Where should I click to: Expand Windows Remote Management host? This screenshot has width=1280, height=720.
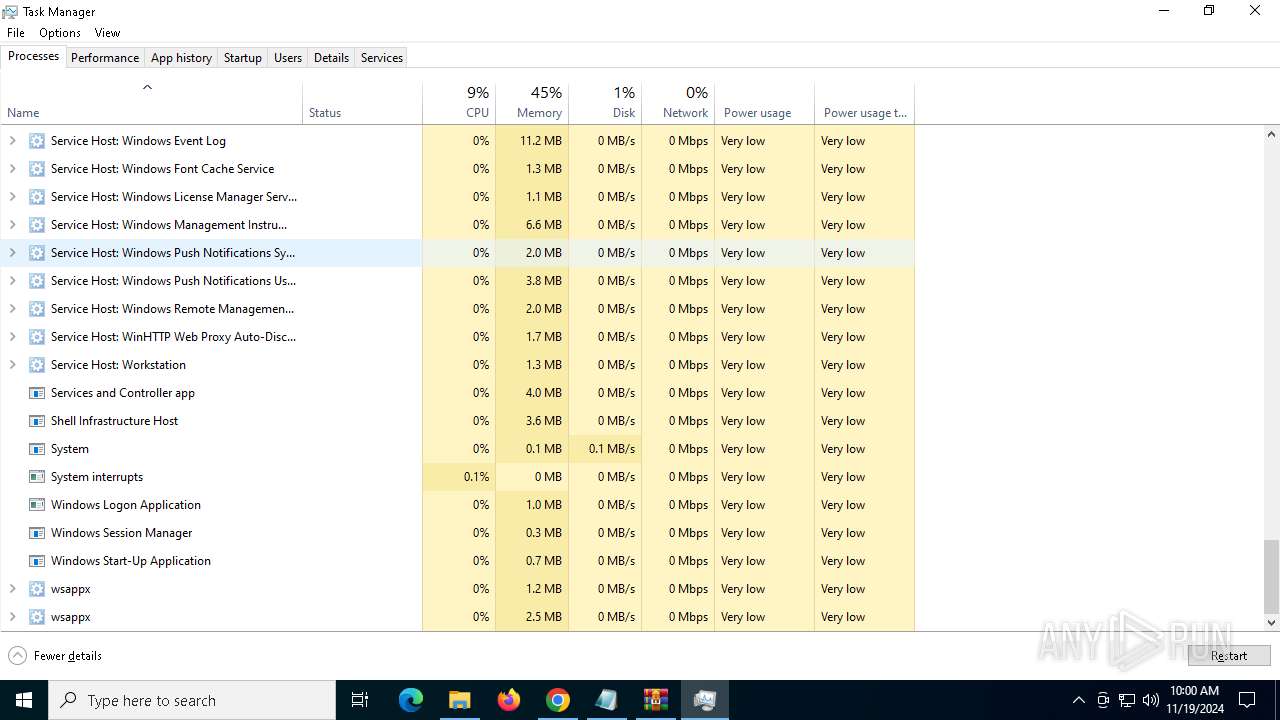pos(12,309)
